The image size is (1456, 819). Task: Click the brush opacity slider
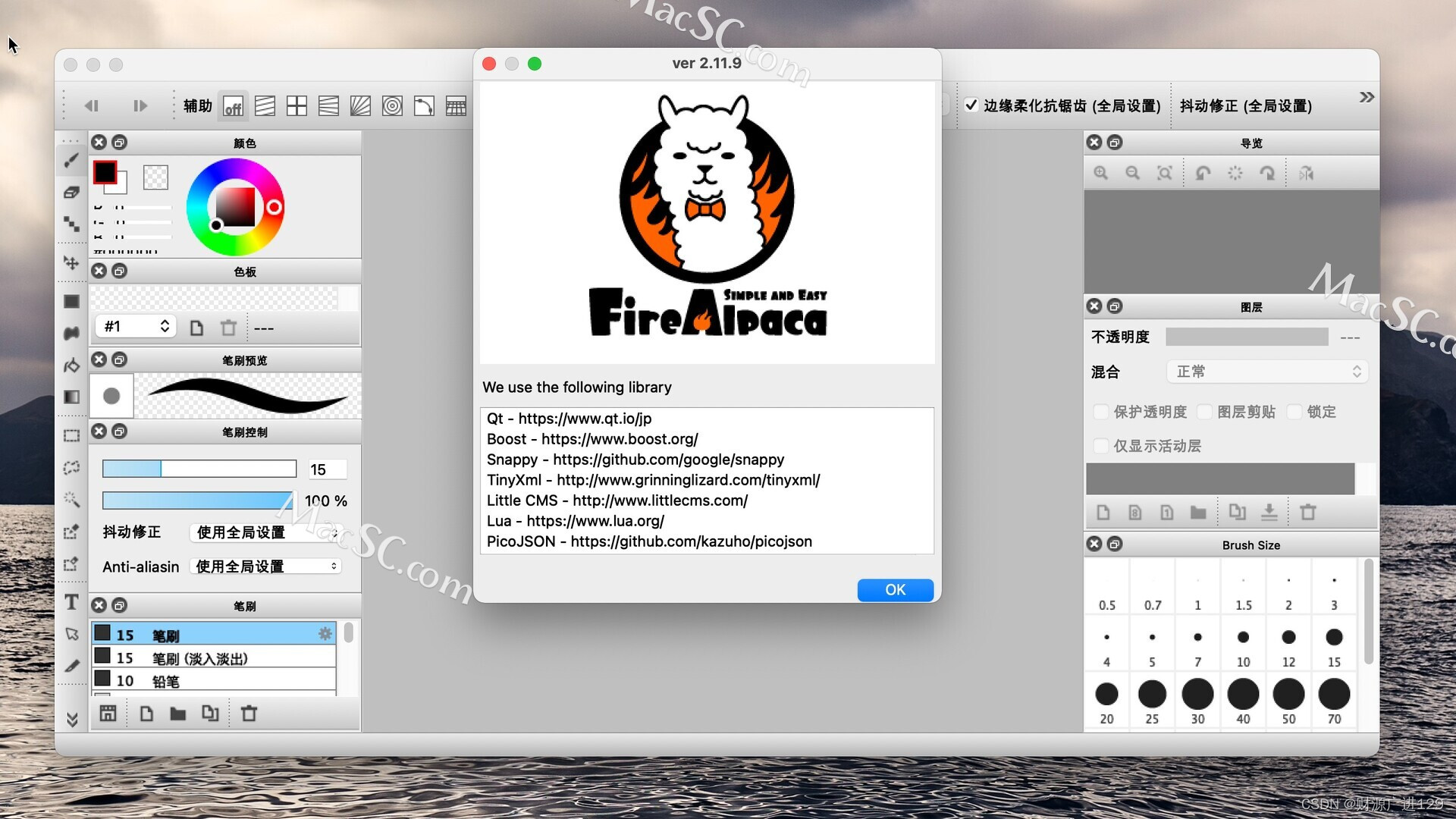[x=199, y=500]
